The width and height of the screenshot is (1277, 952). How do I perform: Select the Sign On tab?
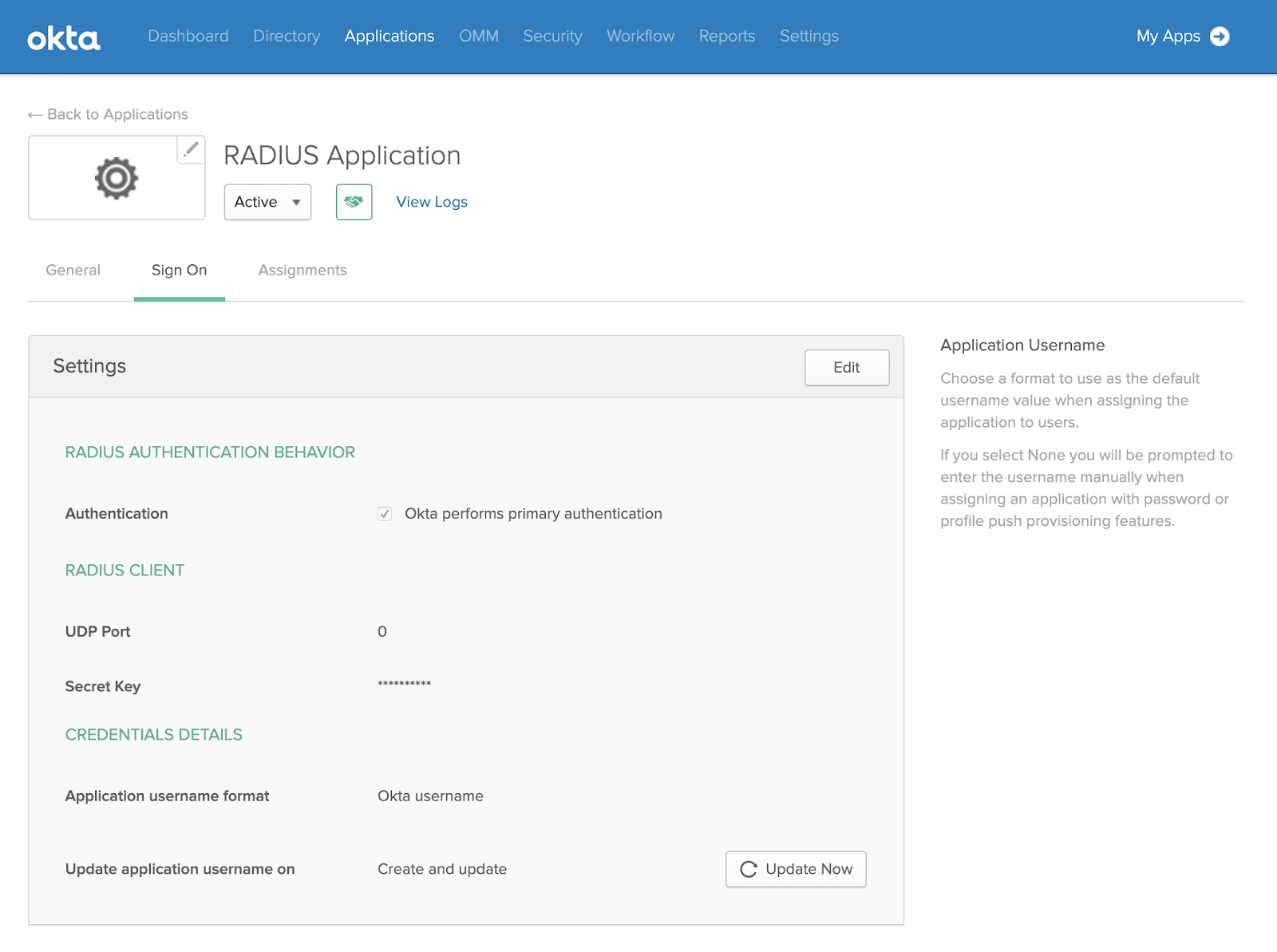click(180, 271)
